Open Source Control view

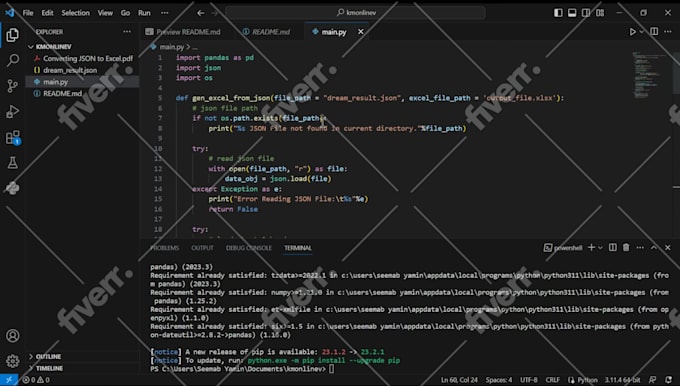click(x=12, y=85)
